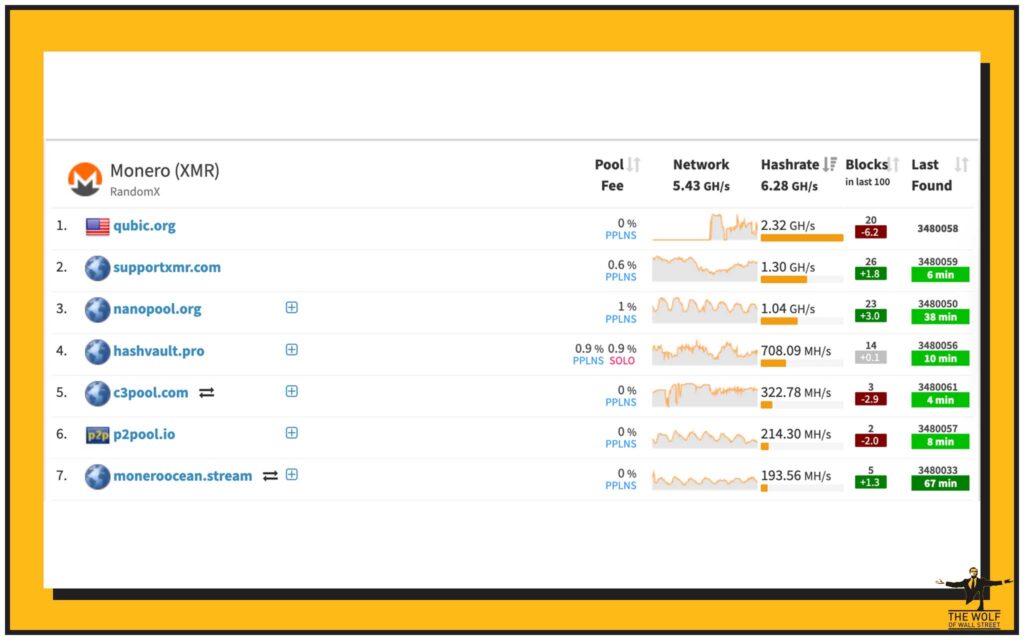The height and width of the screenshot is (640, 1024).
Task: Click the RandomX algorithm label
Action: [x=135, y=192]
